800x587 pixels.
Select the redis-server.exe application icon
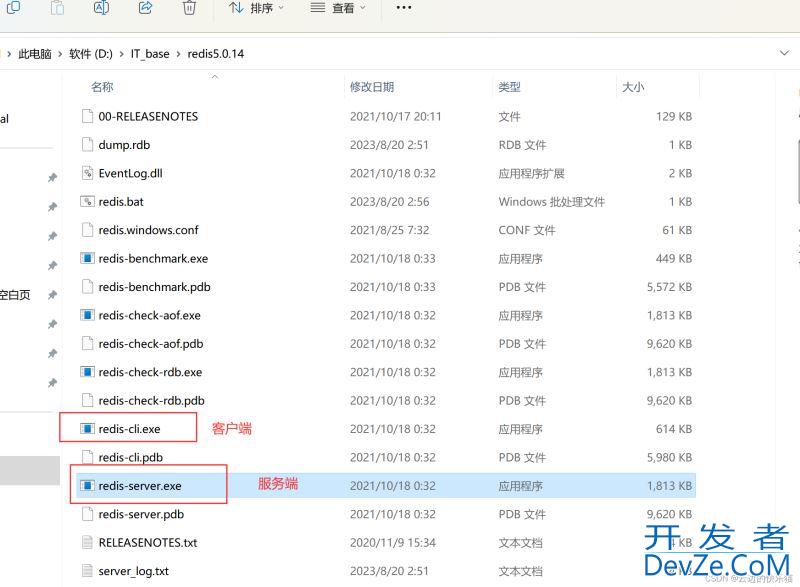coord(87,486)
